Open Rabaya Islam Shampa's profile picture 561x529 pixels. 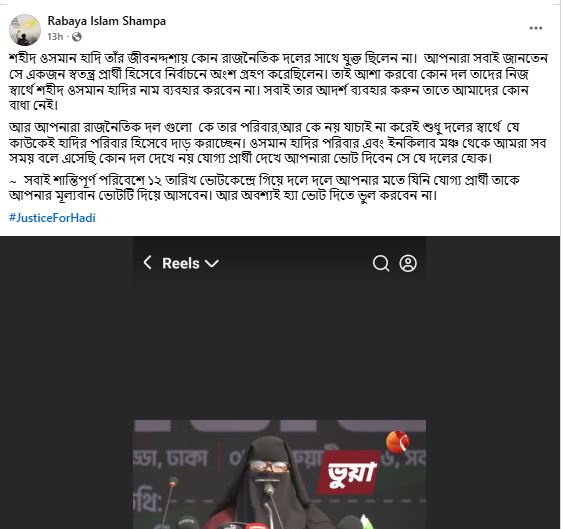[x=25, y=30]
